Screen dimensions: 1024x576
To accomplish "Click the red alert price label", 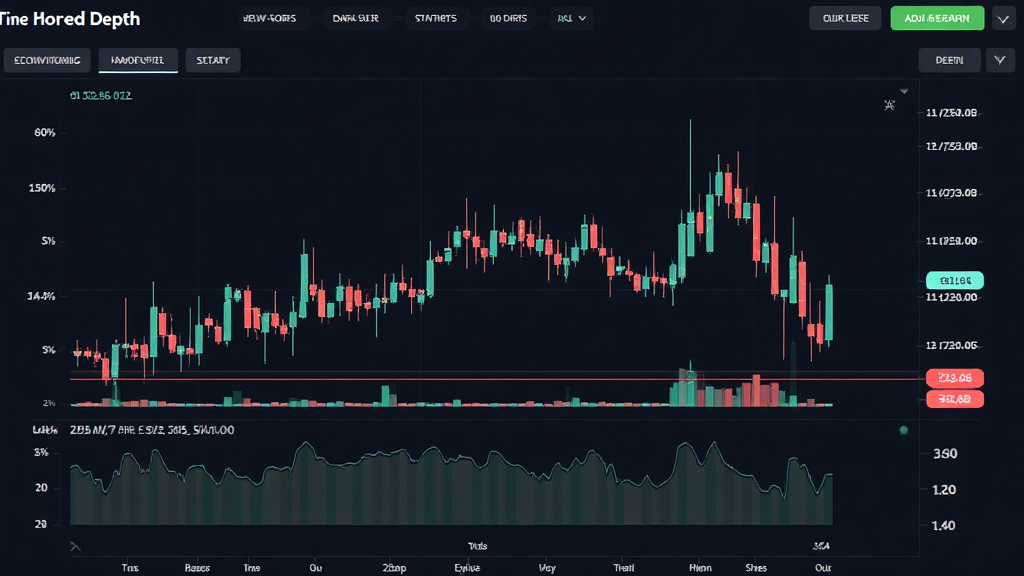I will click(x=953, y=377).
